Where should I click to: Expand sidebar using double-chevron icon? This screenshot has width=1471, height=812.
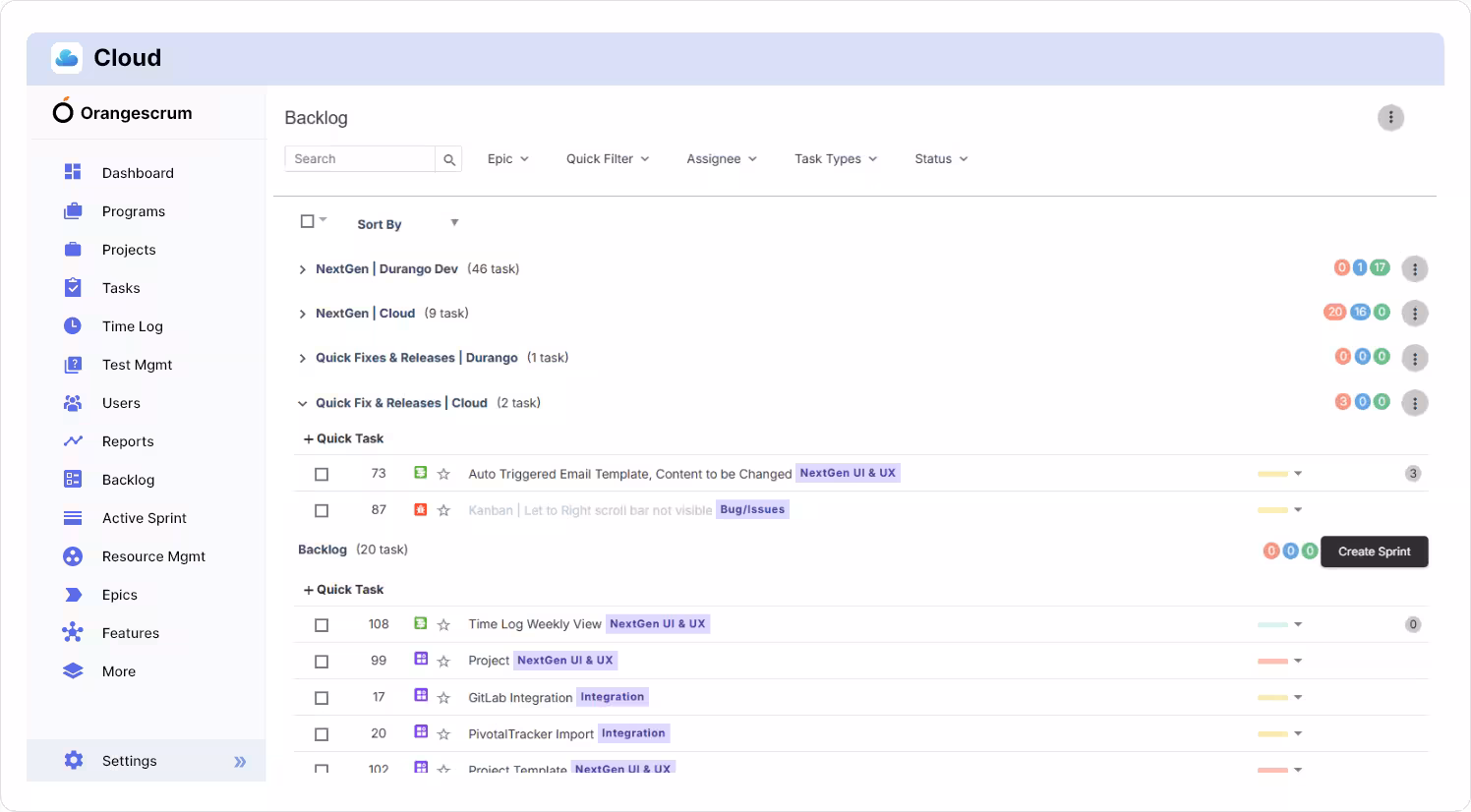pyautogui.click(x=240, y=762)
